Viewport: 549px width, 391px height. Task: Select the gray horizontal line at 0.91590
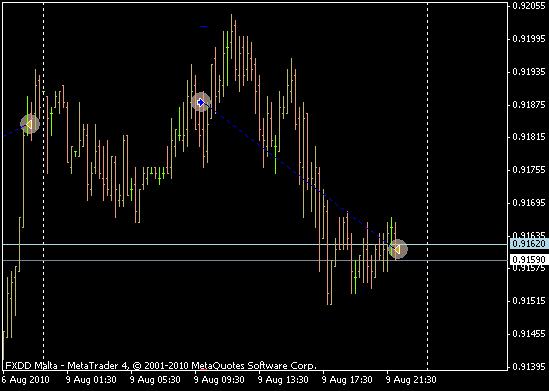coord(255,260)
